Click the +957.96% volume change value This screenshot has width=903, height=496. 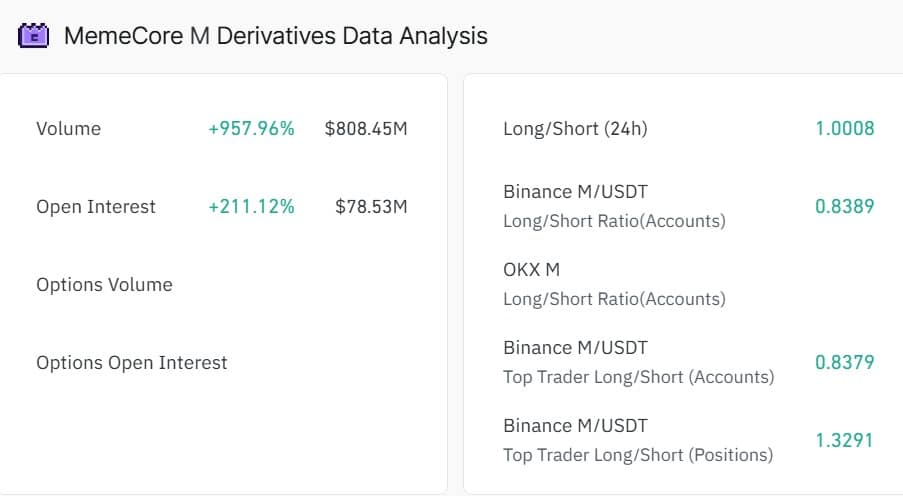(251, 128)
